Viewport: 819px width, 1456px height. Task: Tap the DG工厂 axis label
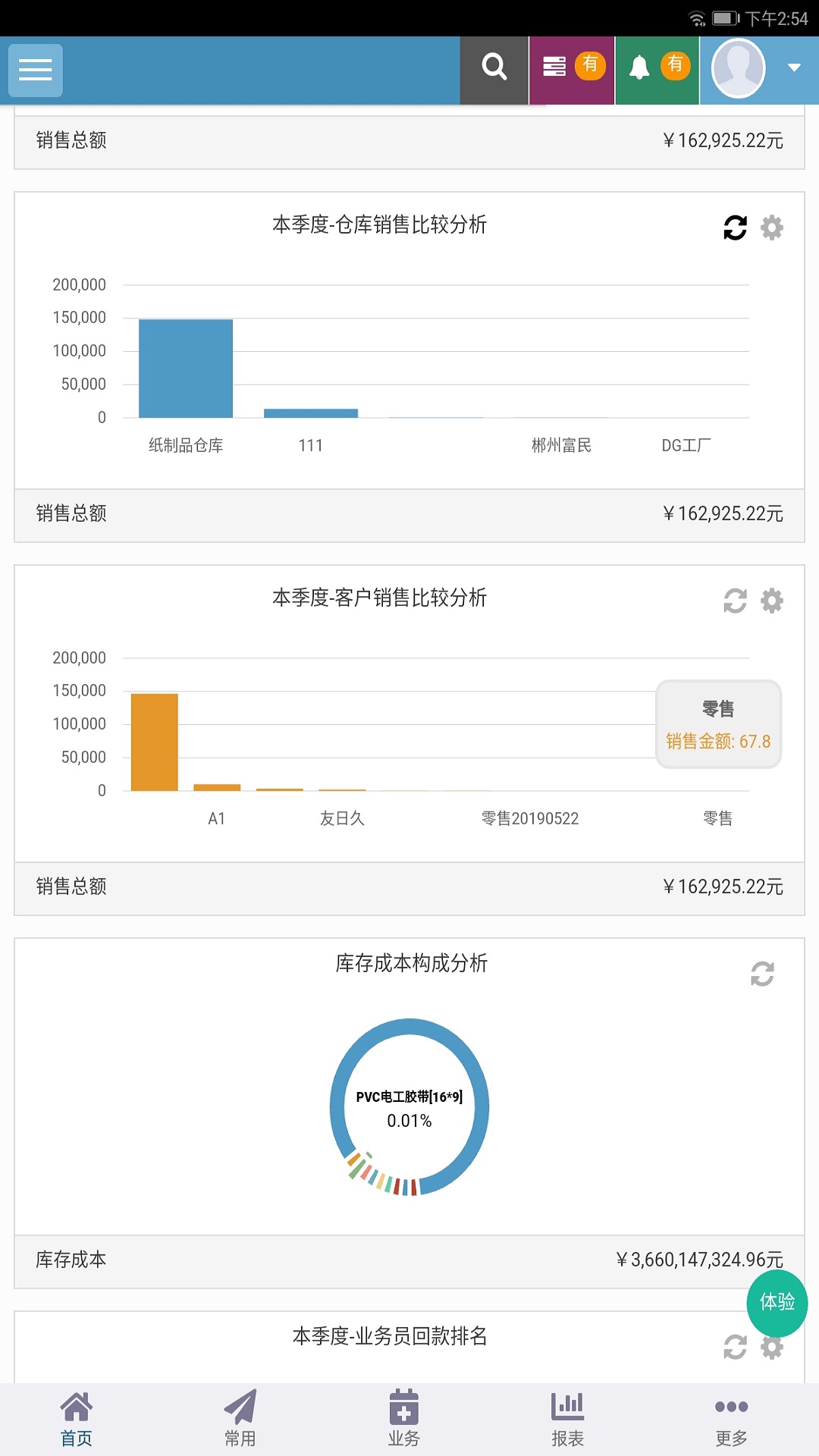point(686,445)
